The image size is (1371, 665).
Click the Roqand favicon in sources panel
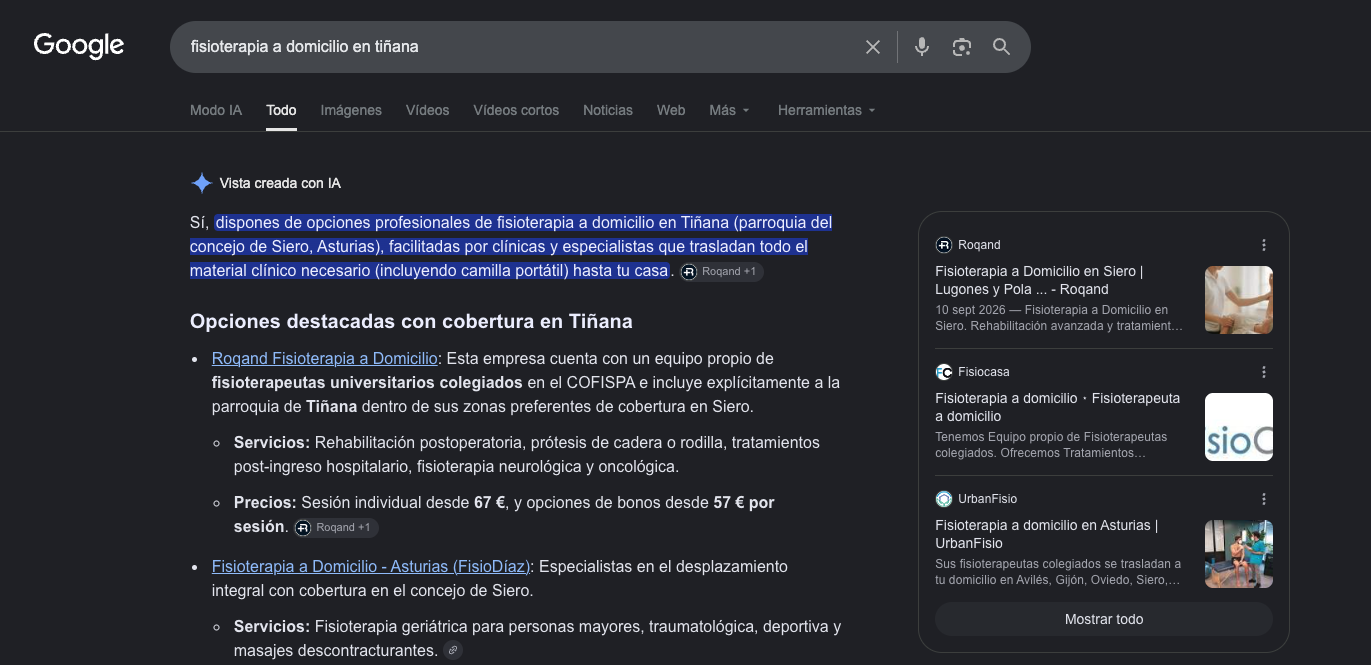(943, 245)
